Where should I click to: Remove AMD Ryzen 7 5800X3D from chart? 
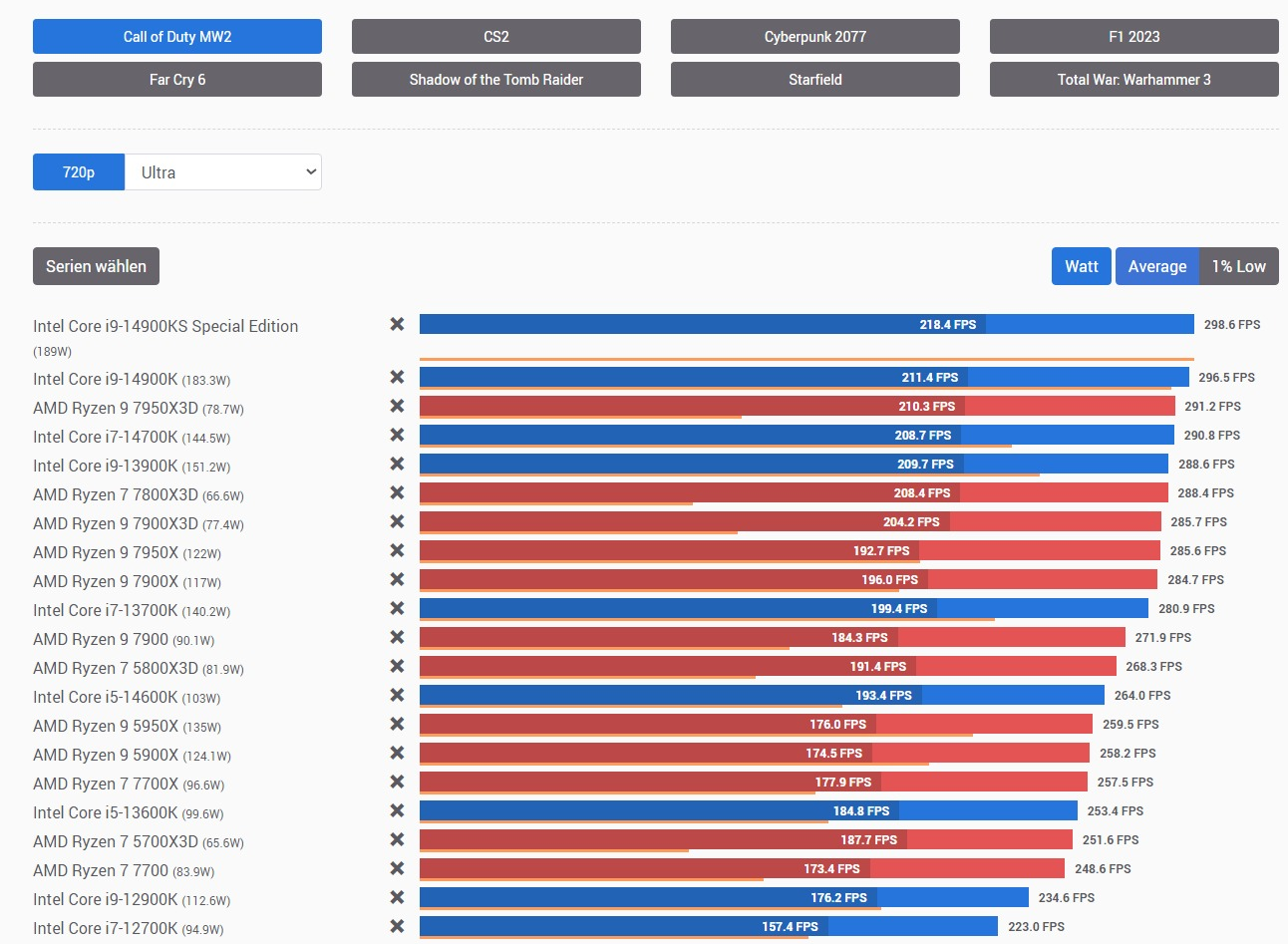[x=397, y=666]
